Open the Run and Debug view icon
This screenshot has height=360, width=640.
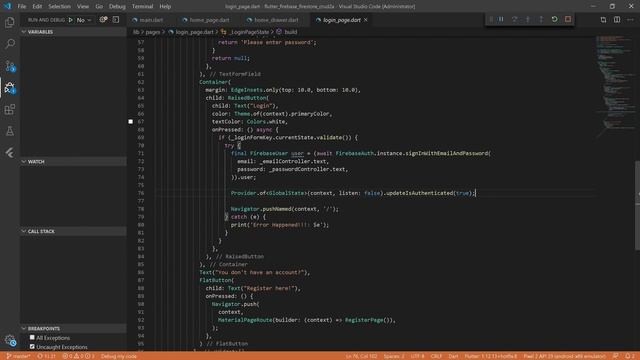point(10,87)
